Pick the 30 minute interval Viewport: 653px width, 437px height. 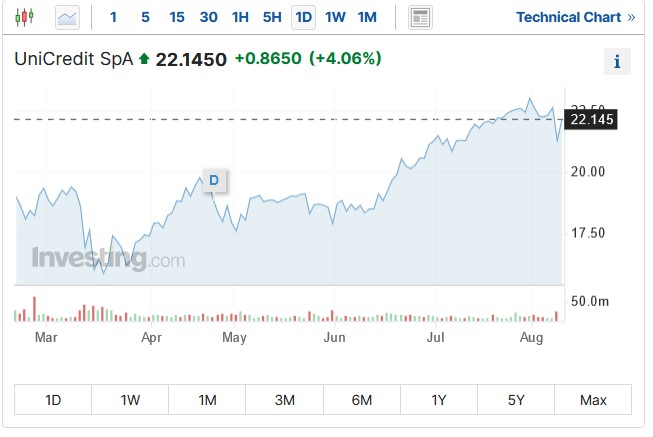208,17
